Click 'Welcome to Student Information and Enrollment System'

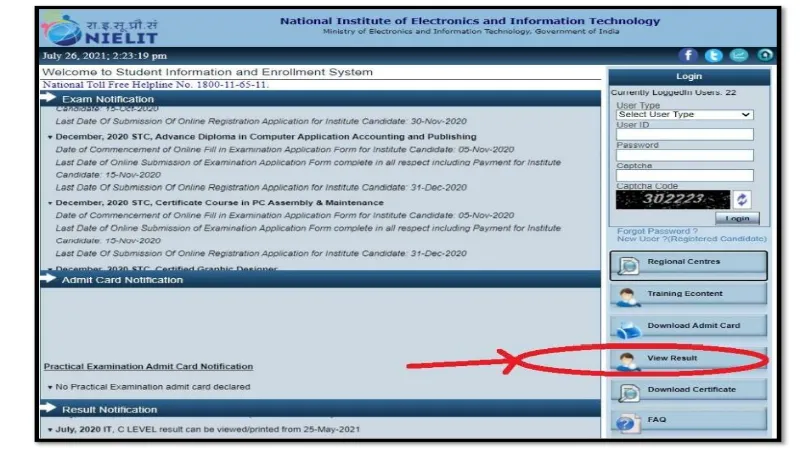(207, 72)
